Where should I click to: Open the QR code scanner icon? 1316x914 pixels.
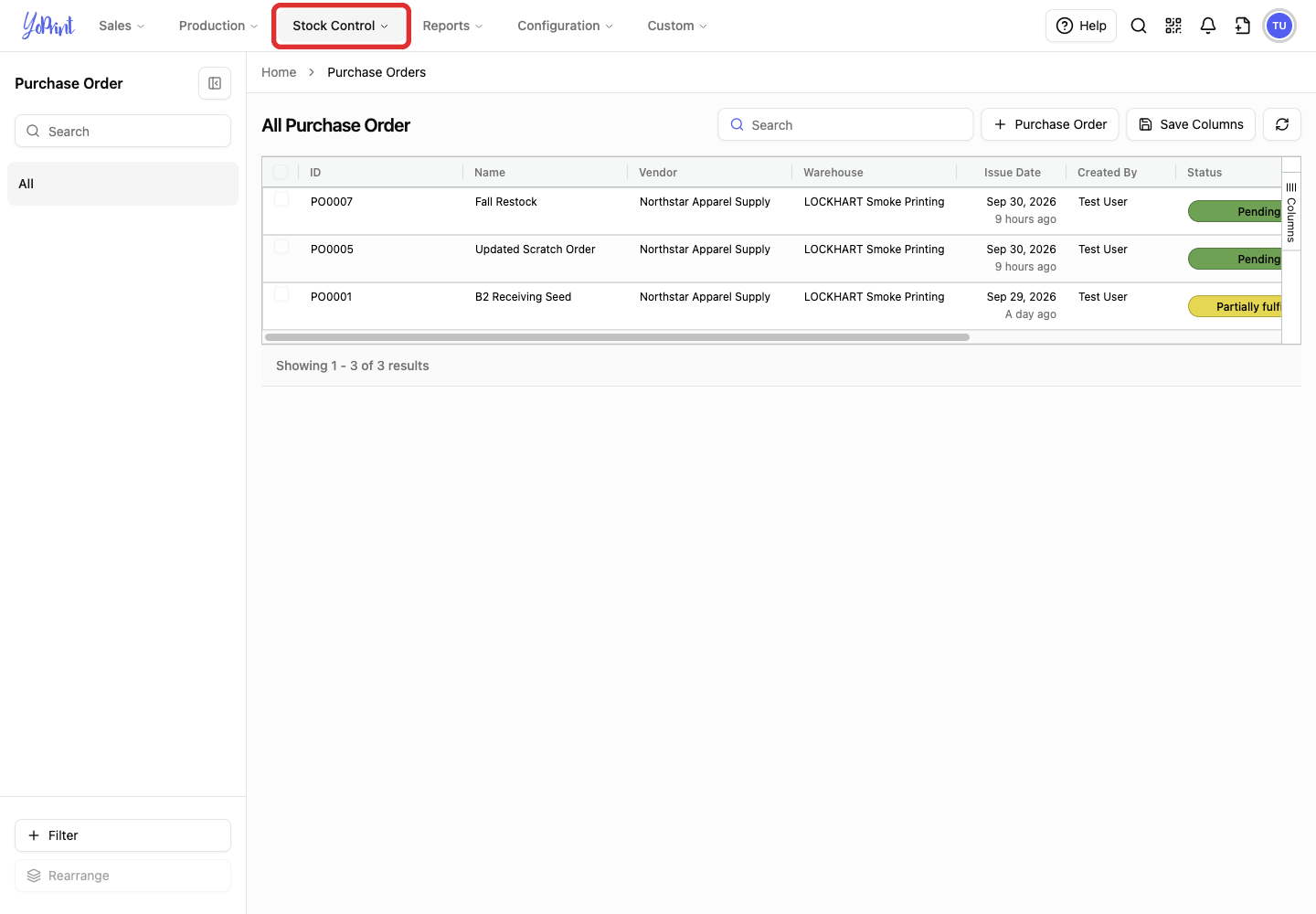1173,26
